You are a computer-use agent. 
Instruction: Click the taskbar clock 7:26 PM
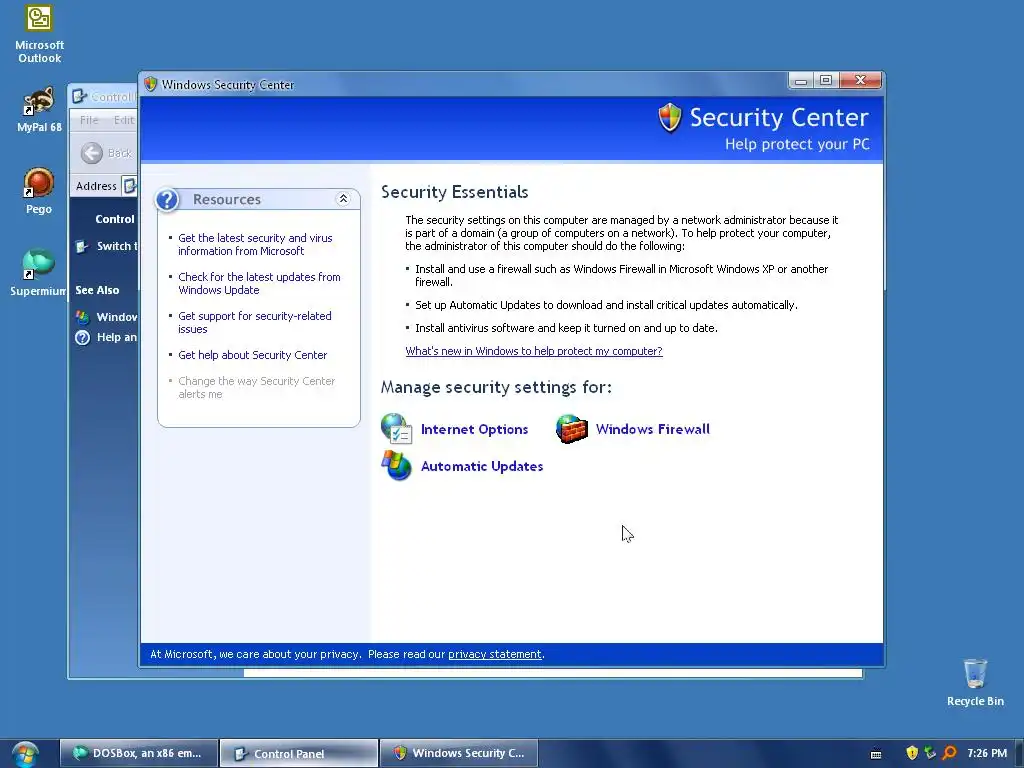[987, 753]
